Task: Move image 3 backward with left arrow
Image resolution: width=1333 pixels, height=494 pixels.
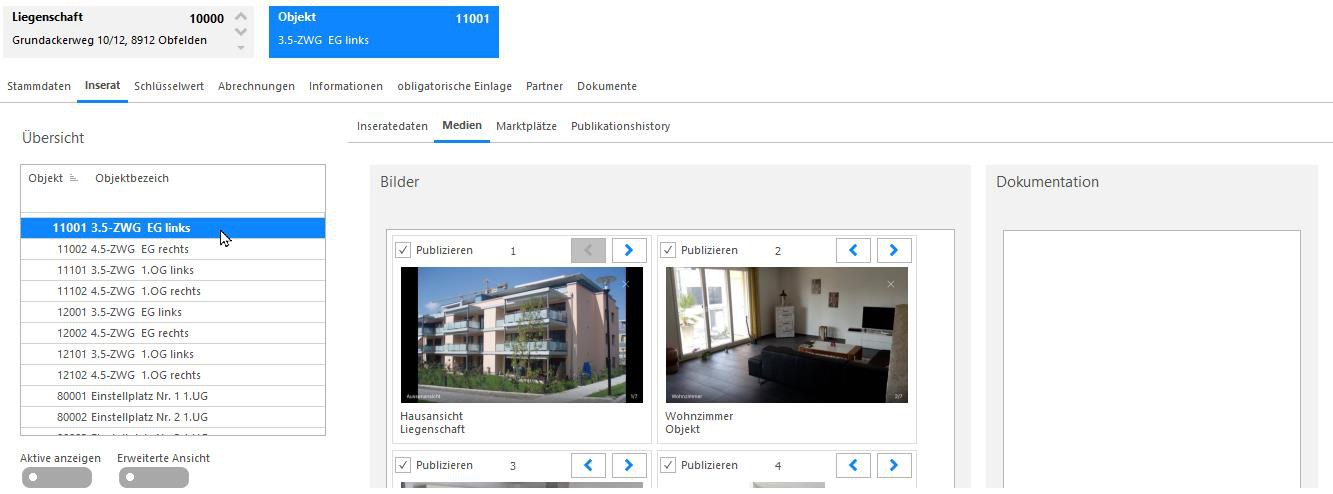Action: point(588,465)
